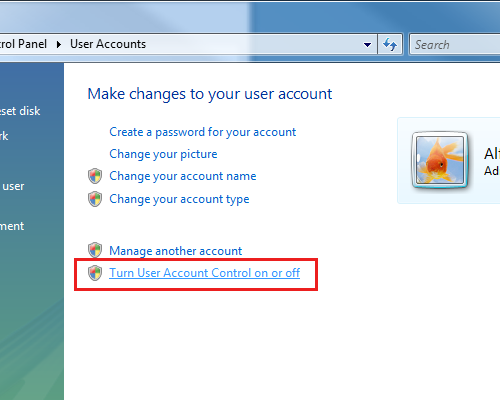Click the shield icon beside Change your account type

95,199
